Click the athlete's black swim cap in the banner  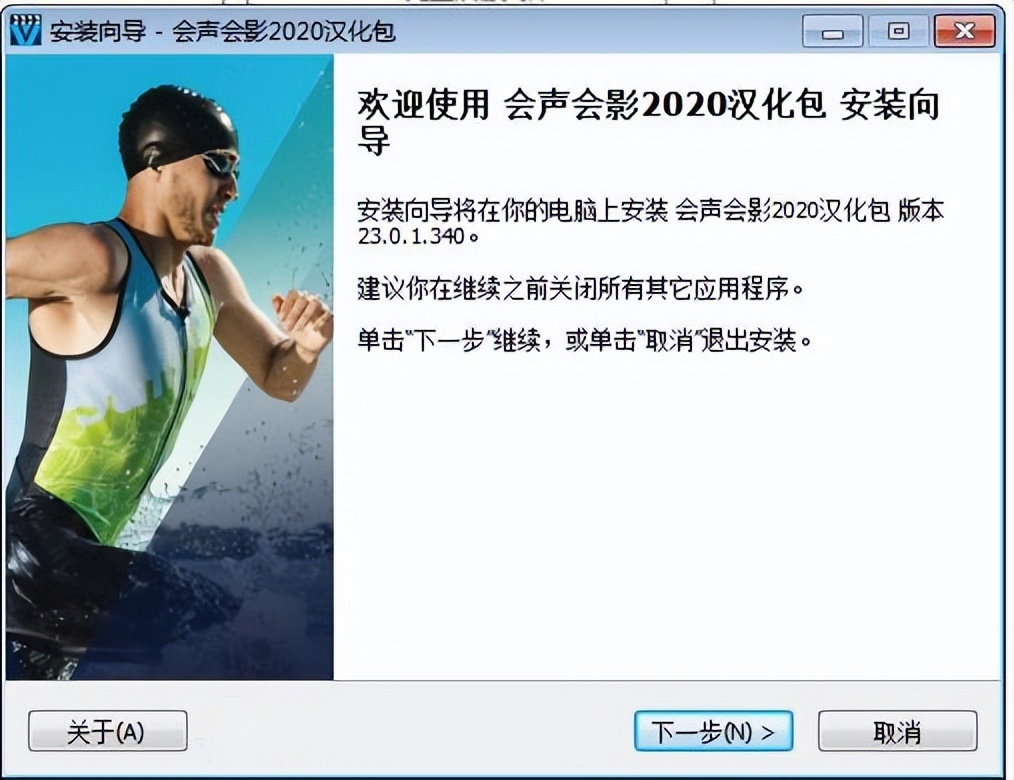pos(176,126)
